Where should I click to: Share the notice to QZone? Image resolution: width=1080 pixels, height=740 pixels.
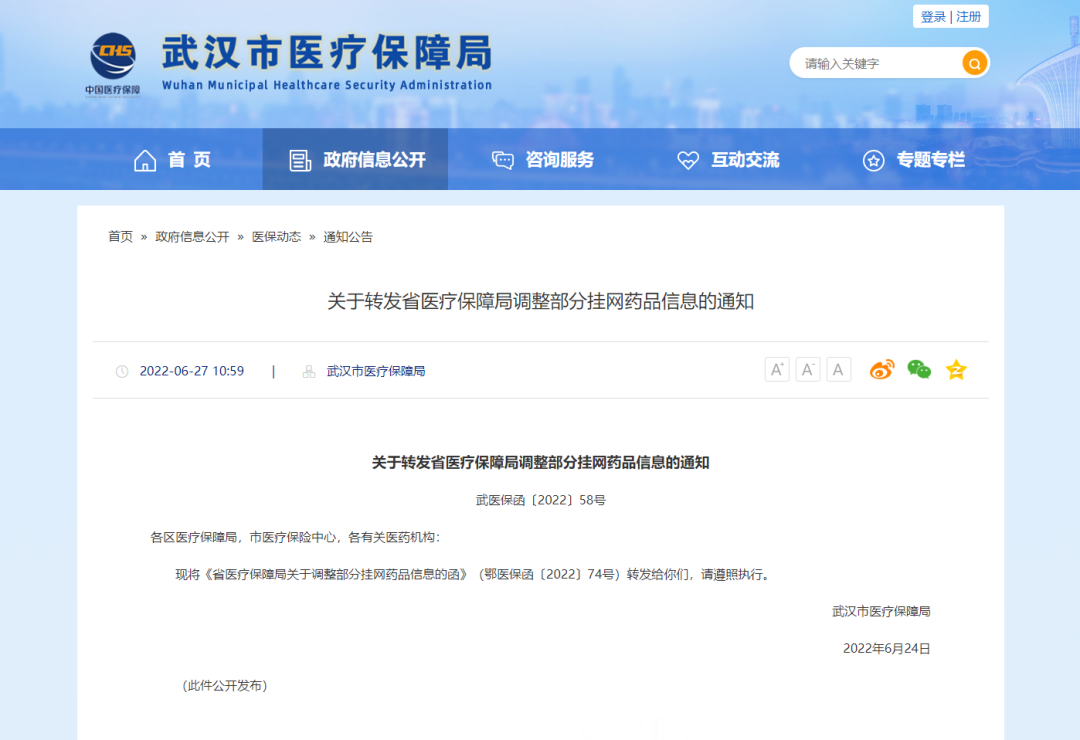[956, 369]
